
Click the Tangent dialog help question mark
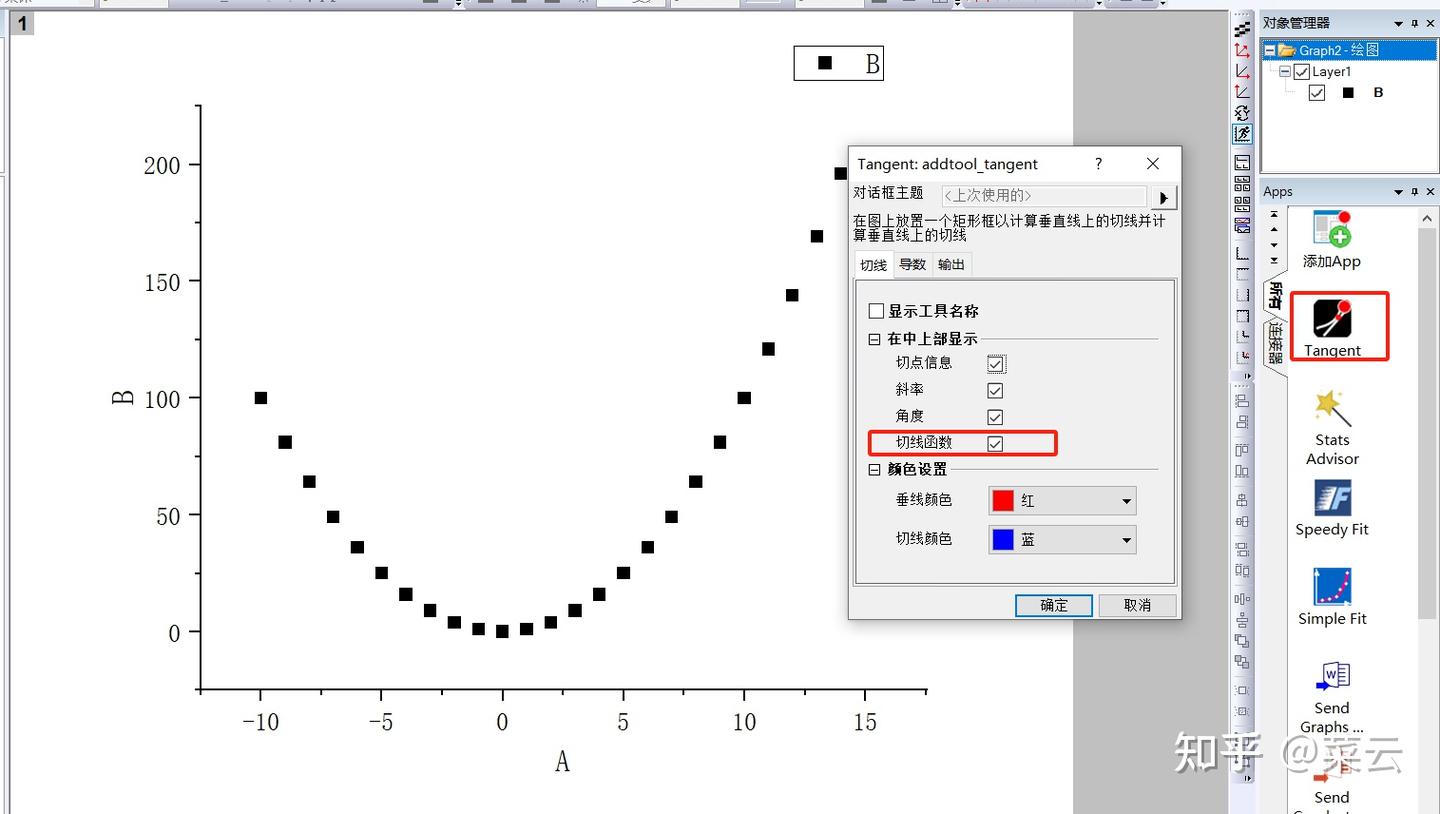tap(1098, 164)
